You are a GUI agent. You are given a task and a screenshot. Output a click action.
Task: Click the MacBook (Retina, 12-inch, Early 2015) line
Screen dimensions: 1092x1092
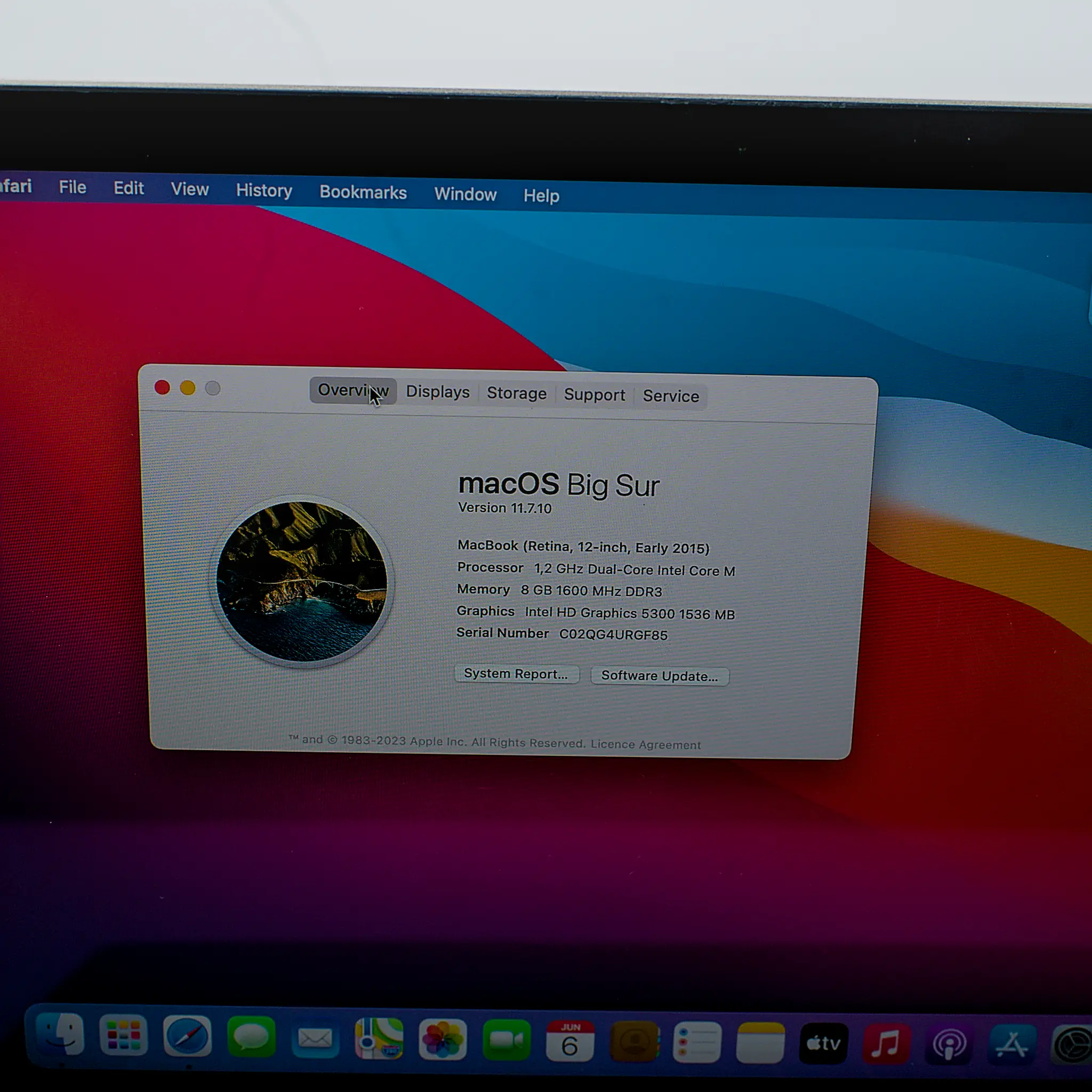(x=583, y=547)
